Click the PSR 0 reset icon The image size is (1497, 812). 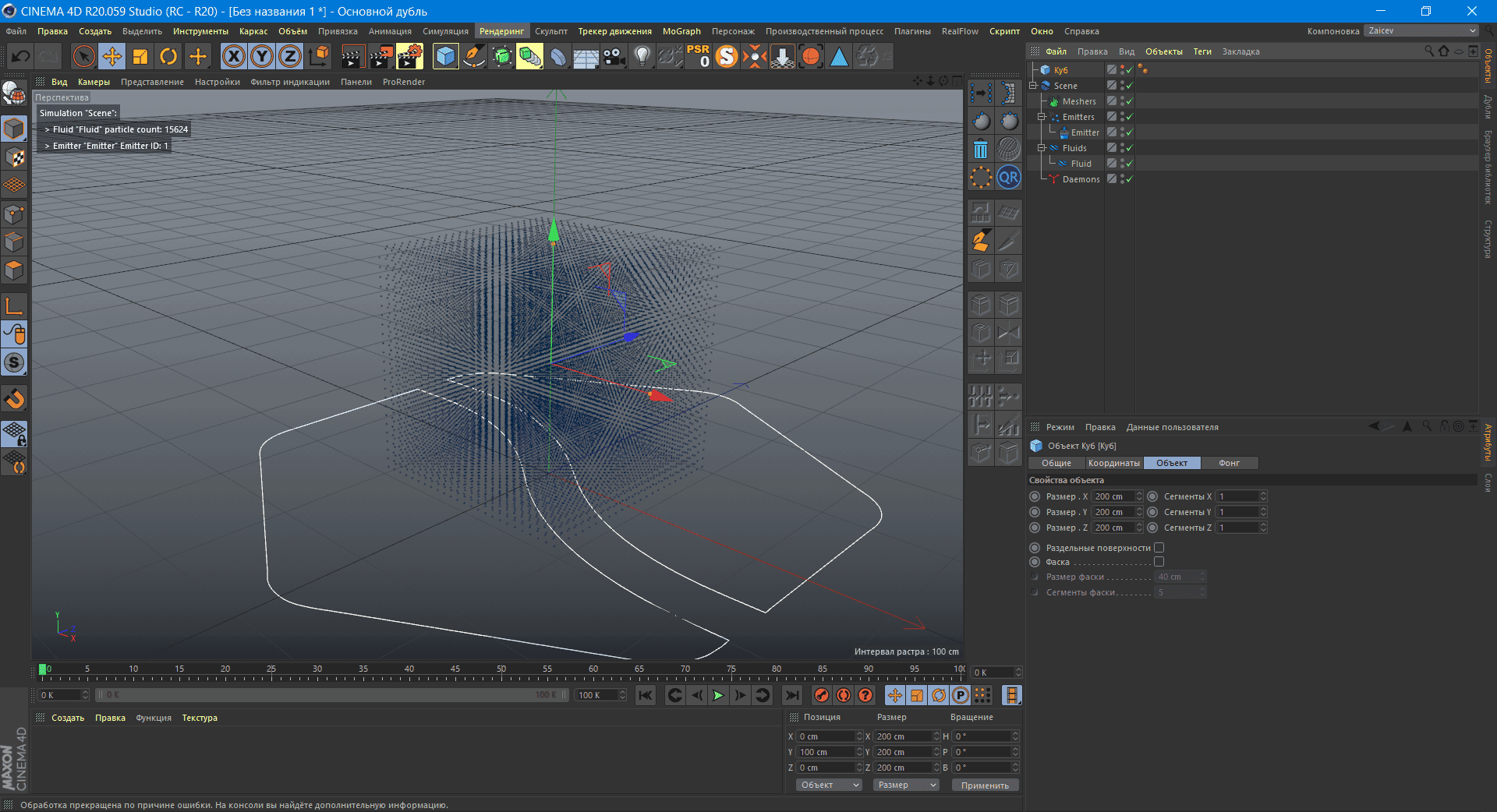pyautogui.click(x=698, y=56)
